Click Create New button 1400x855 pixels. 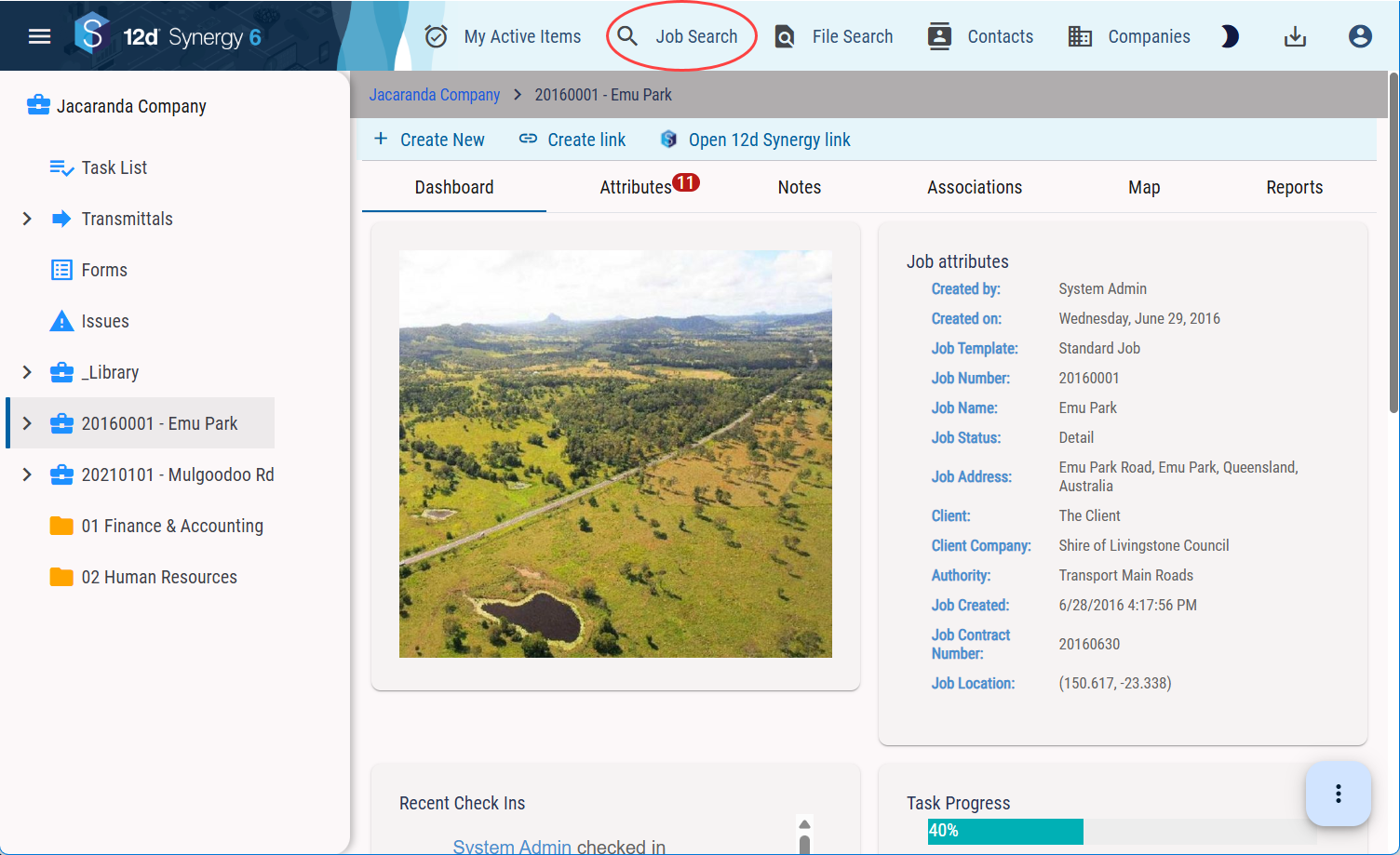point(429,140)
